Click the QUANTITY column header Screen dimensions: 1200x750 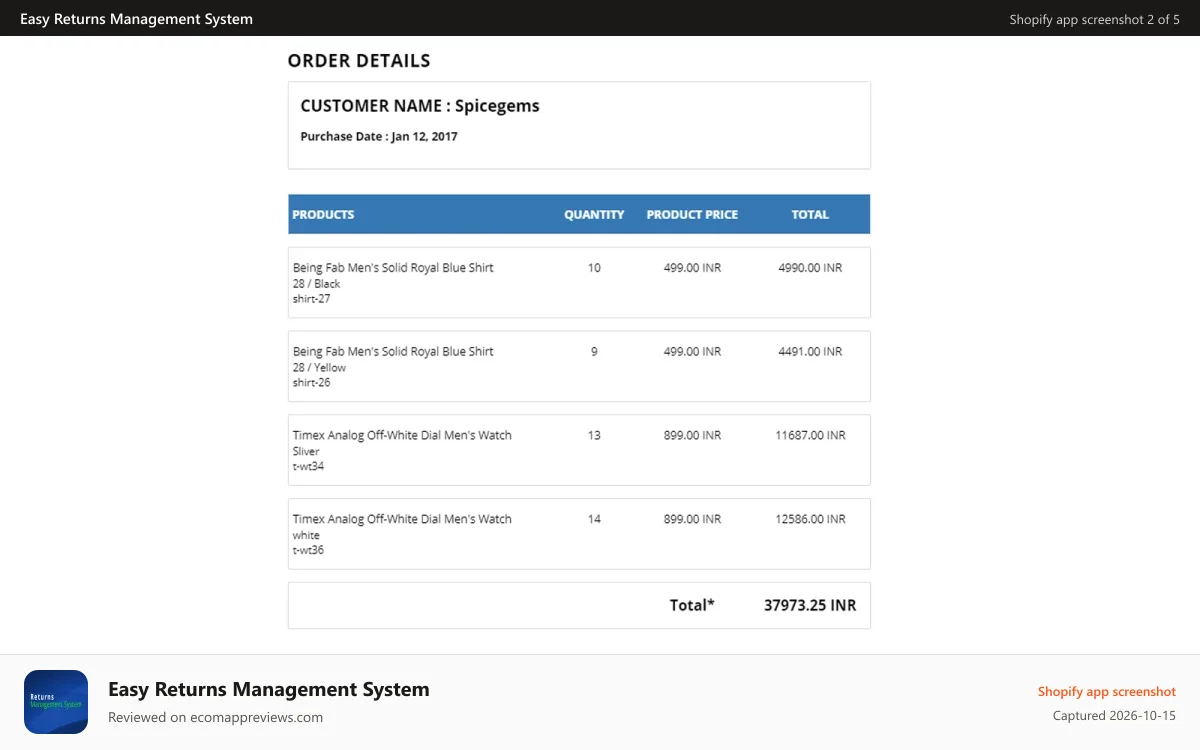(x=594, y=214)
